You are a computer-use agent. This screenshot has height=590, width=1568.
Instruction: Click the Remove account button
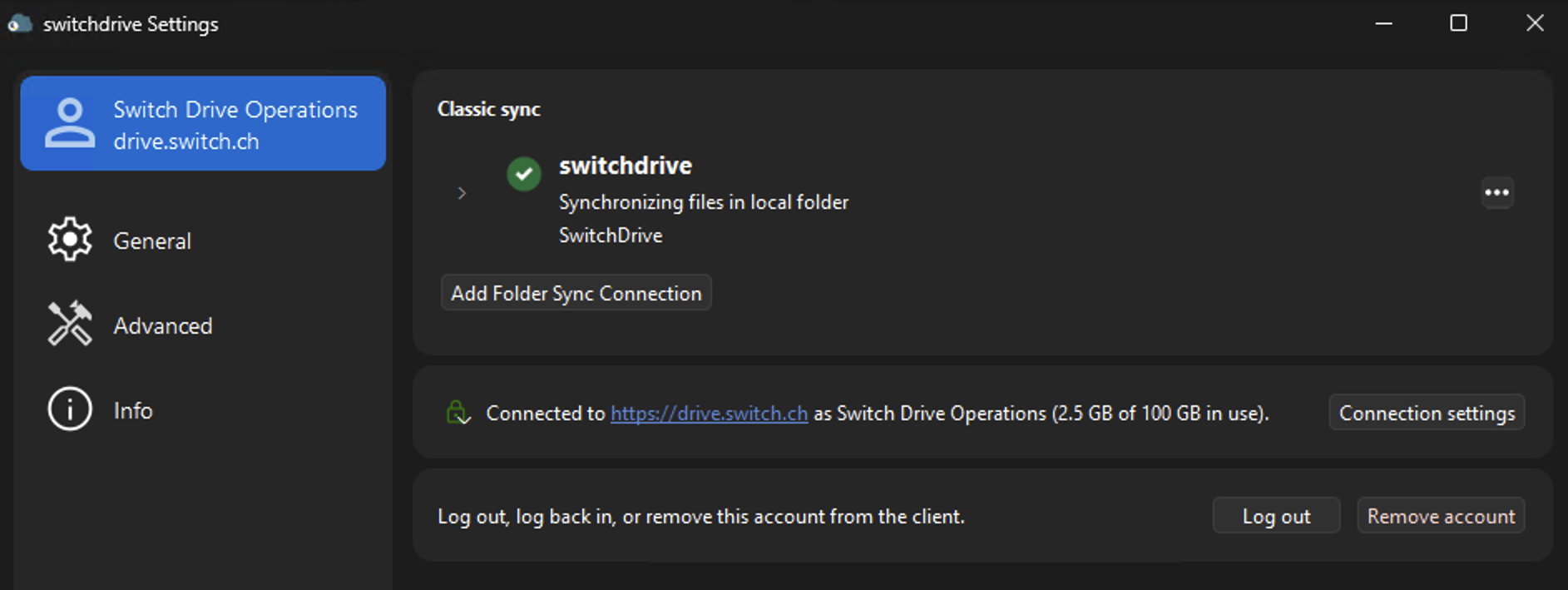click(x=1441, y=516)
